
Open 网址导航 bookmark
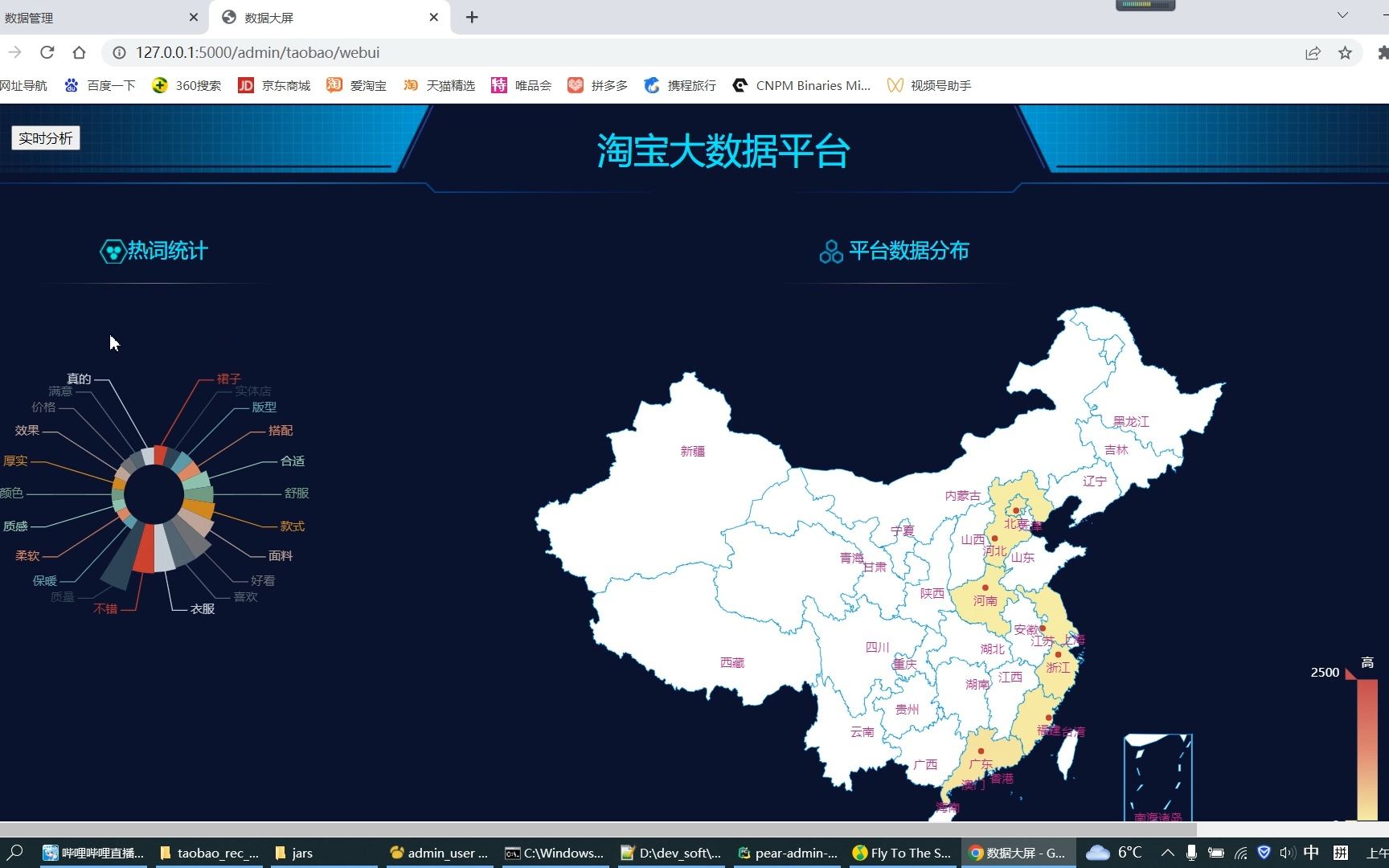[x=23, y=85]
